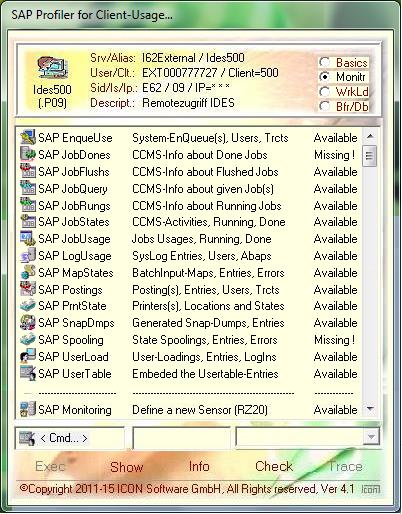Viewport: 402px width, 514px height.
Task: Click the empty middle text input field
Action: click(x=182, y=438)
